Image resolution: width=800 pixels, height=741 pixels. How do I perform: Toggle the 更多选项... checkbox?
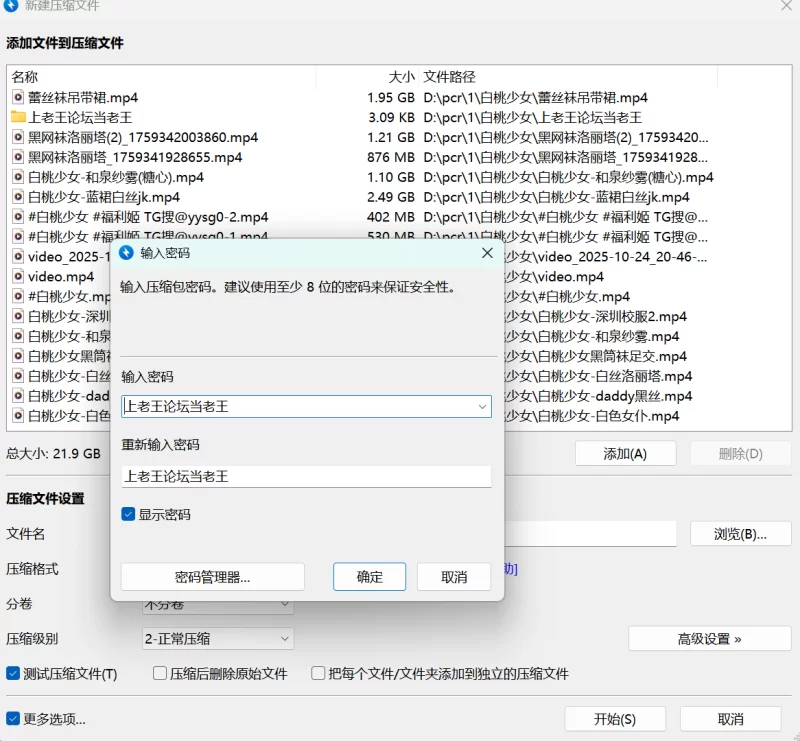click(13, 719)
